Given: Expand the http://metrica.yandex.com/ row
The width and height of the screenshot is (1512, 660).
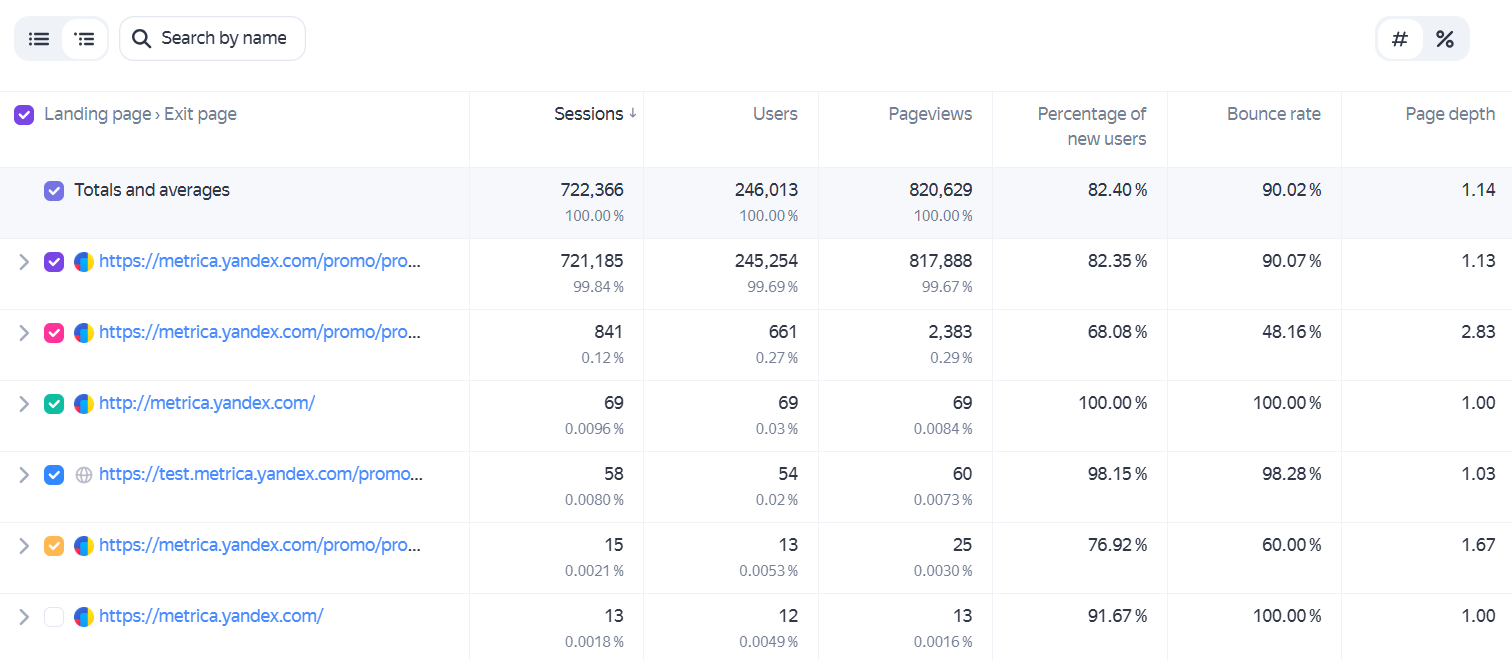Looking at the screenshot, I should pos(24,404).
